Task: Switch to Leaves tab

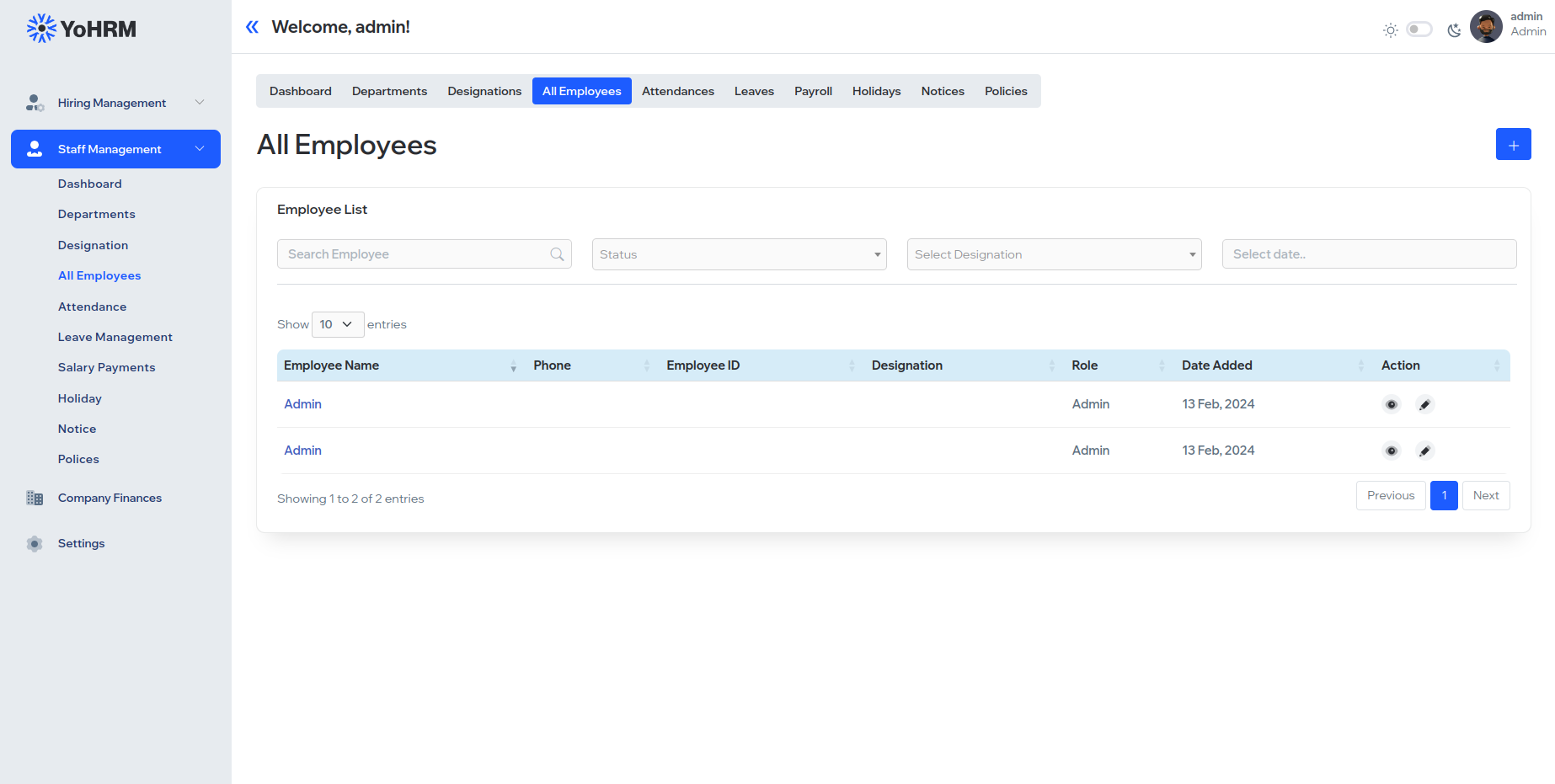Action: point(754,91)
